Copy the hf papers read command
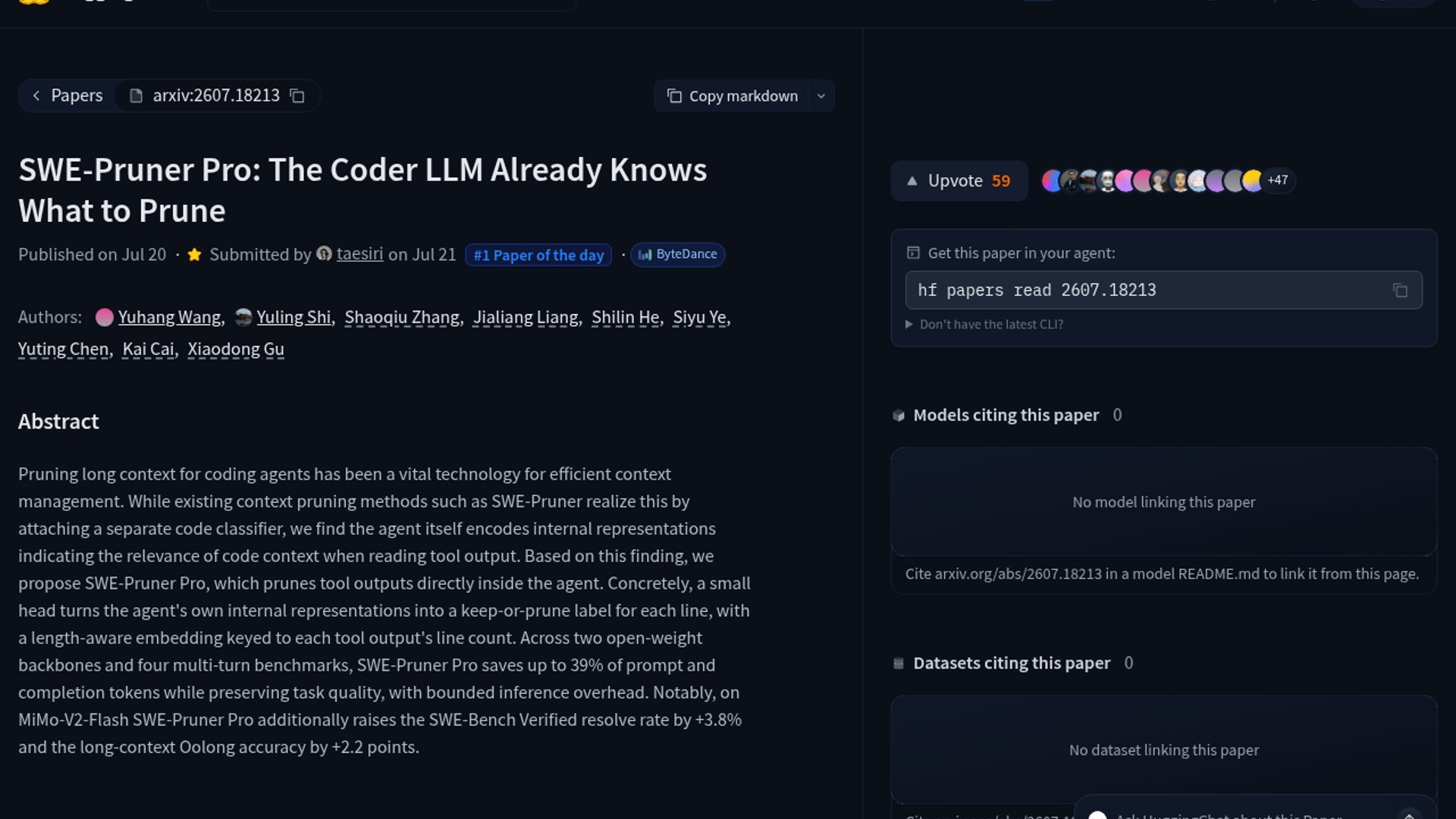Viewport: 1456px width, 819px height. point(1400,290)
